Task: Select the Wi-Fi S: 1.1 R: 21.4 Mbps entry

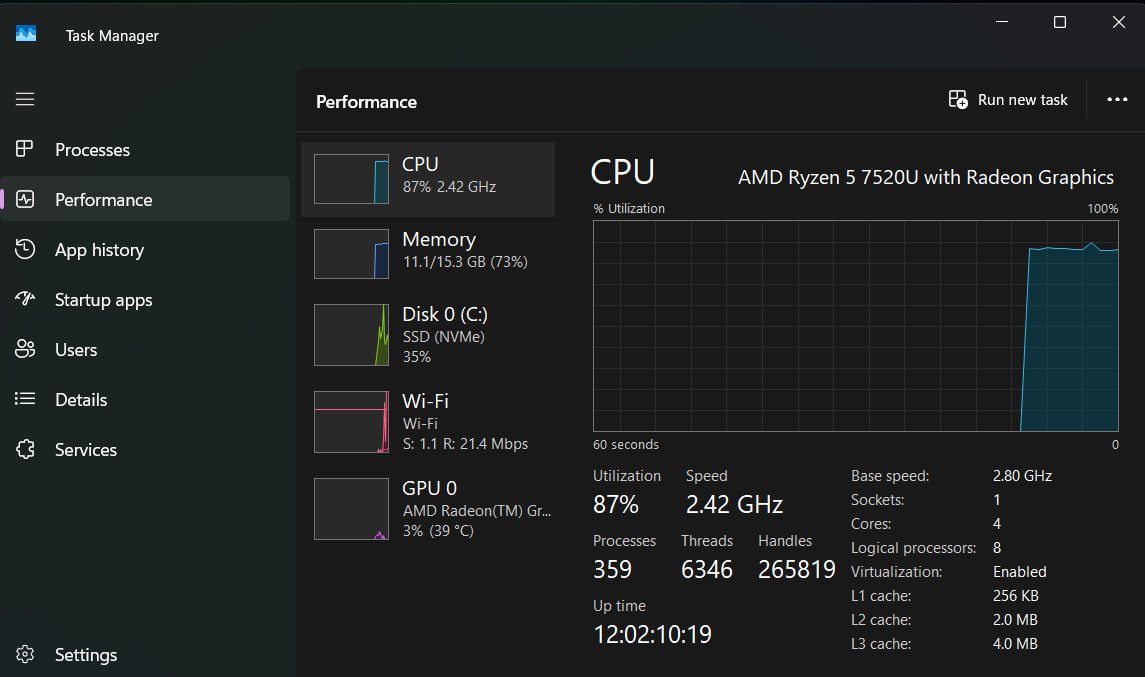Action: (x=428, y=422)
